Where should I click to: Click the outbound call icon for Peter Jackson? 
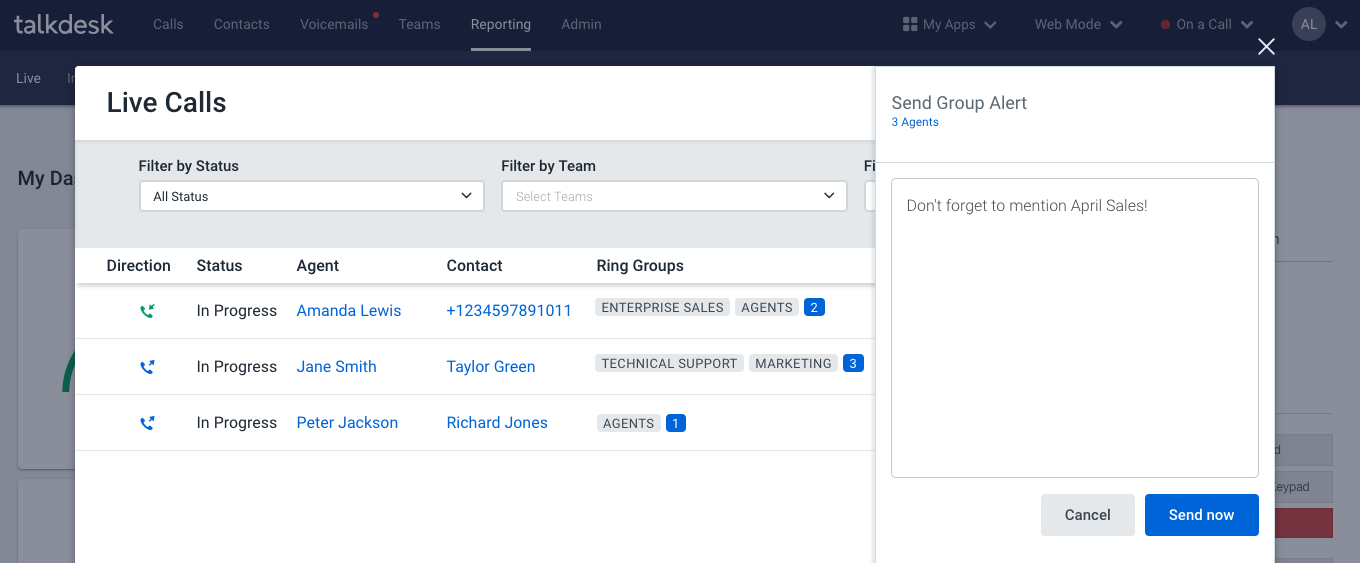pos(147,423)
